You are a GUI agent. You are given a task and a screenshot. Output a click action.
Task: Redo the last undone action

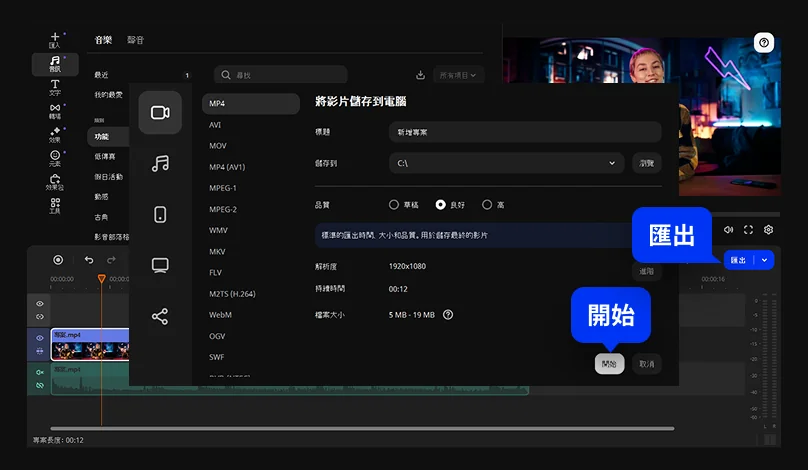pyautogui.click(x=111, y=260)
